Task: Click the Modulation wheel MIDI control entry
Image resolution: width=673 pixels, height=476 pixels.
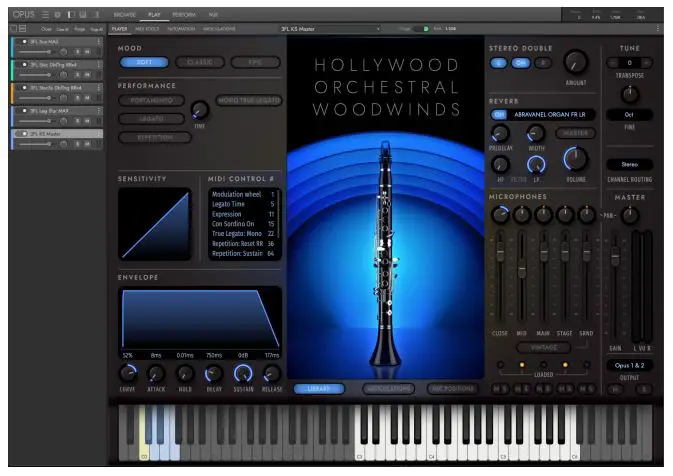Action: point(243,194)
